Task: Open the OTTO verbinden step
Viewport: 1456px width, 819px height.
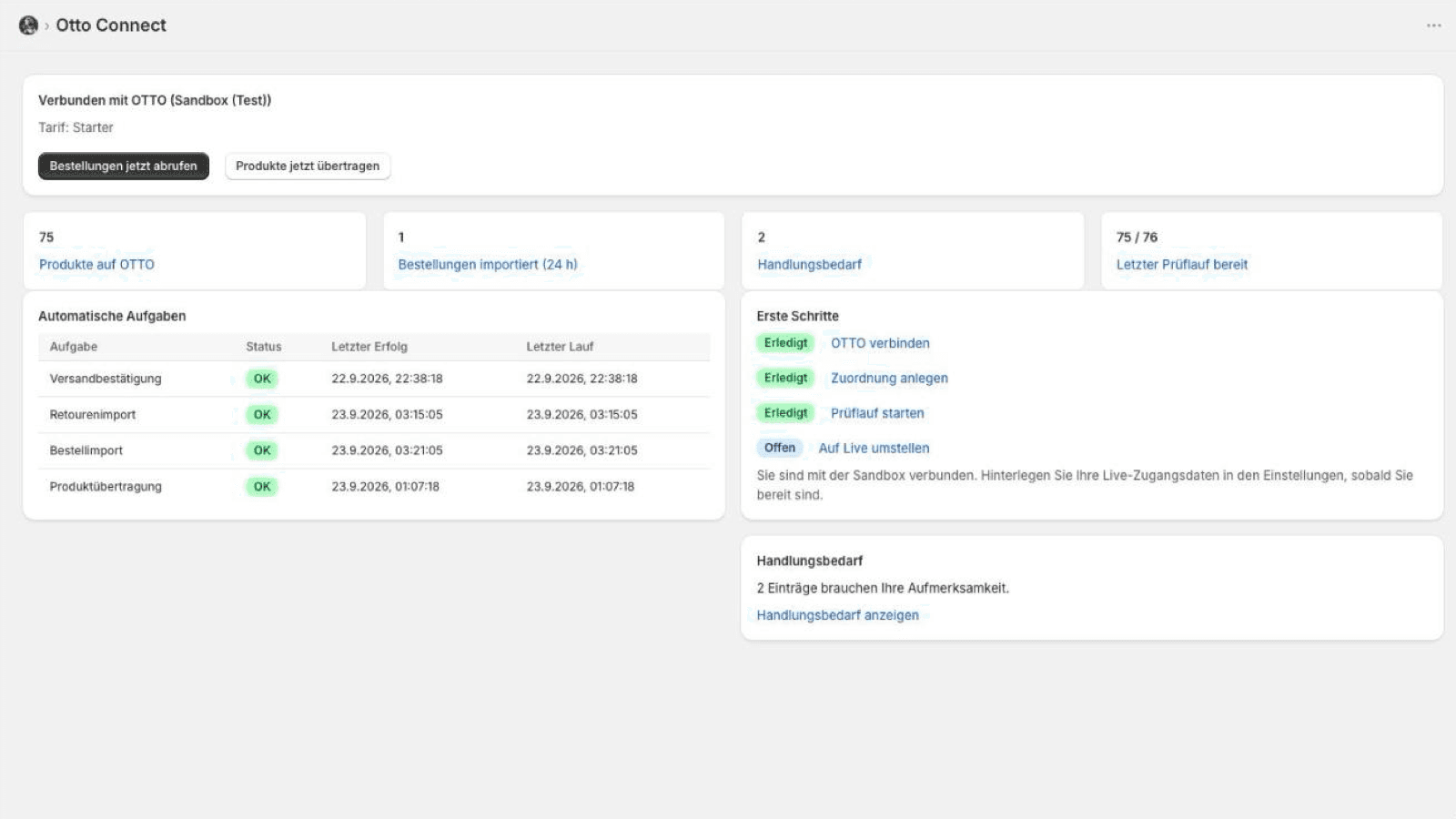Action: (880, 343)
